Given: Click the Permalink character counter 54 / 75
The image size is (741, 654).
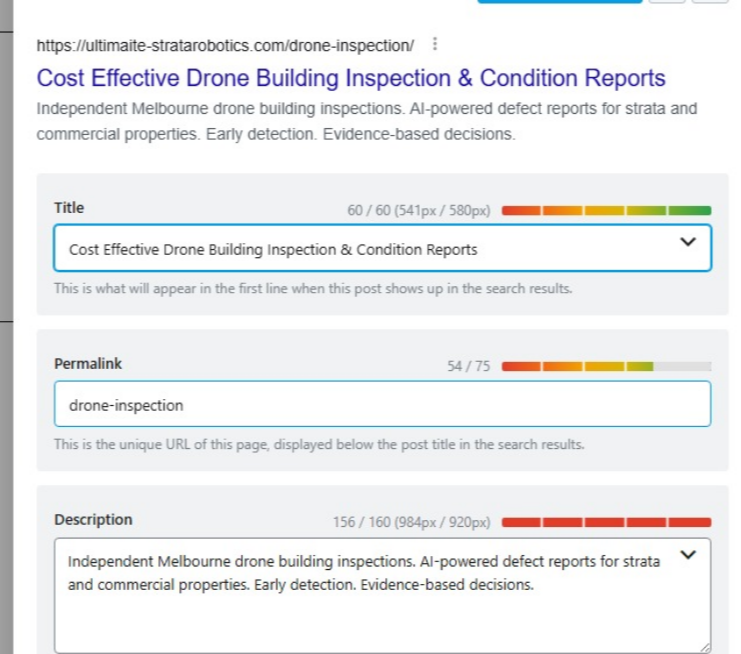Looking at the screenshot, I should click(469, 367).
